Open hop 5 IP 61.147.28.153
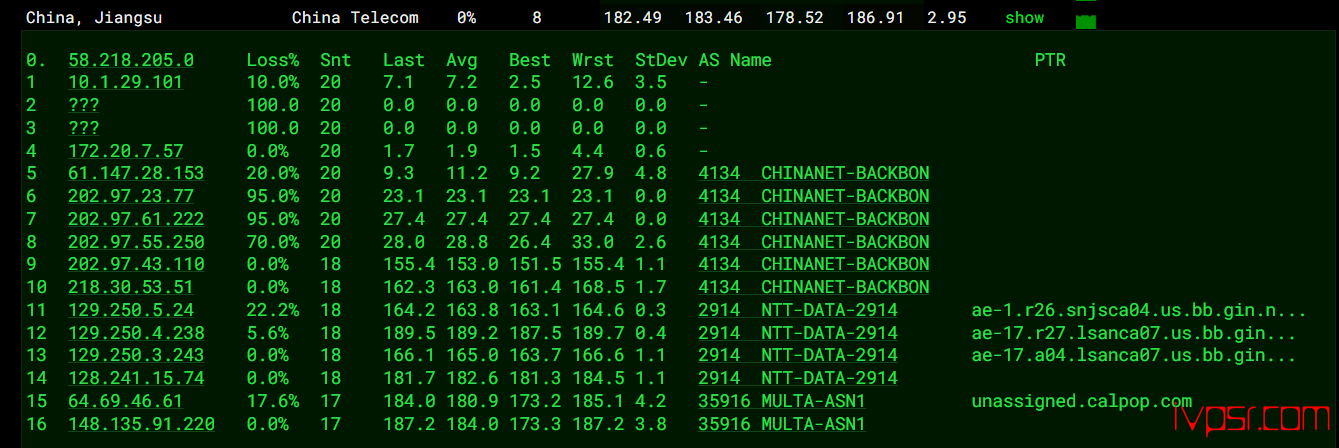This screenshot has width=1339, height=448. click(136, 174)
